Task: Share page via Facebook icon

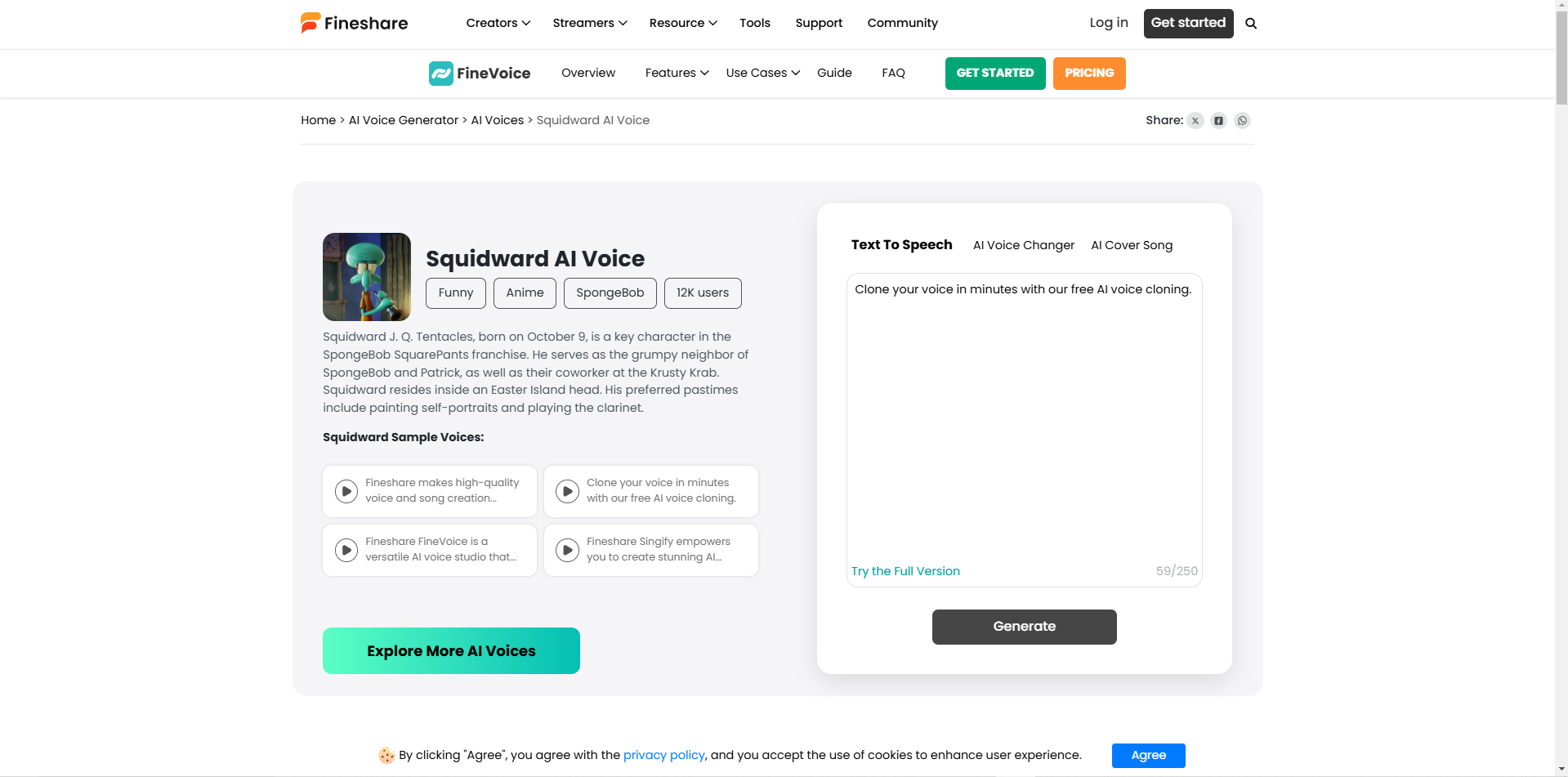Action: tap(1219, 121)
